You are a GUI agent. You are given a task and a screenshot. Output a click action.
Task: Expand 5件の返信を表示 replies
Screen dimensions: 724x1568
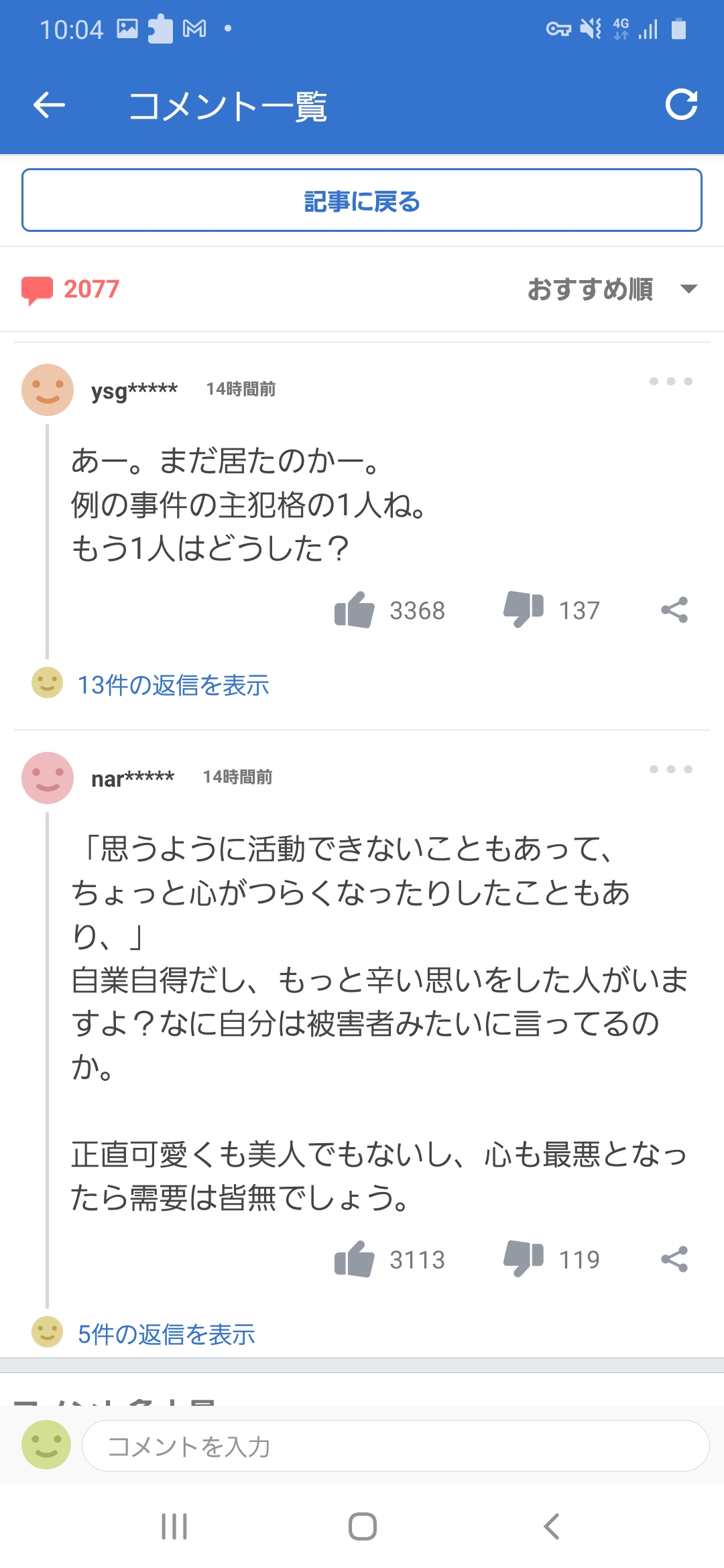click(x=166, y=1334)
